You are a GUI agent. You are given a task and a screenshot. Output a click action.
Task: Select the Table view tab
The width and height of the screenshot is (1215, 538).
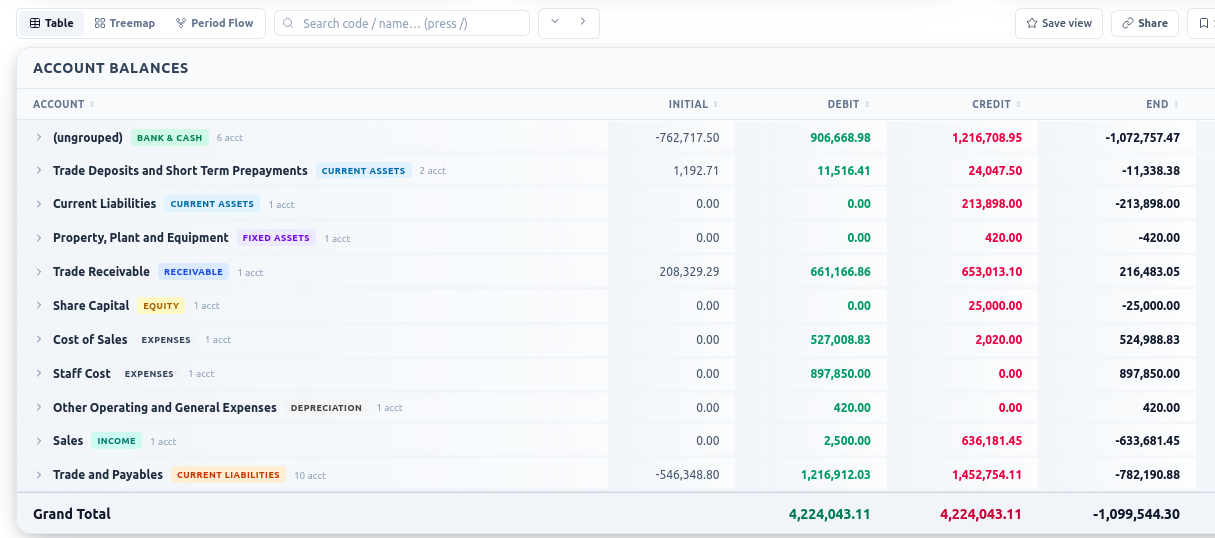(51, 23)
